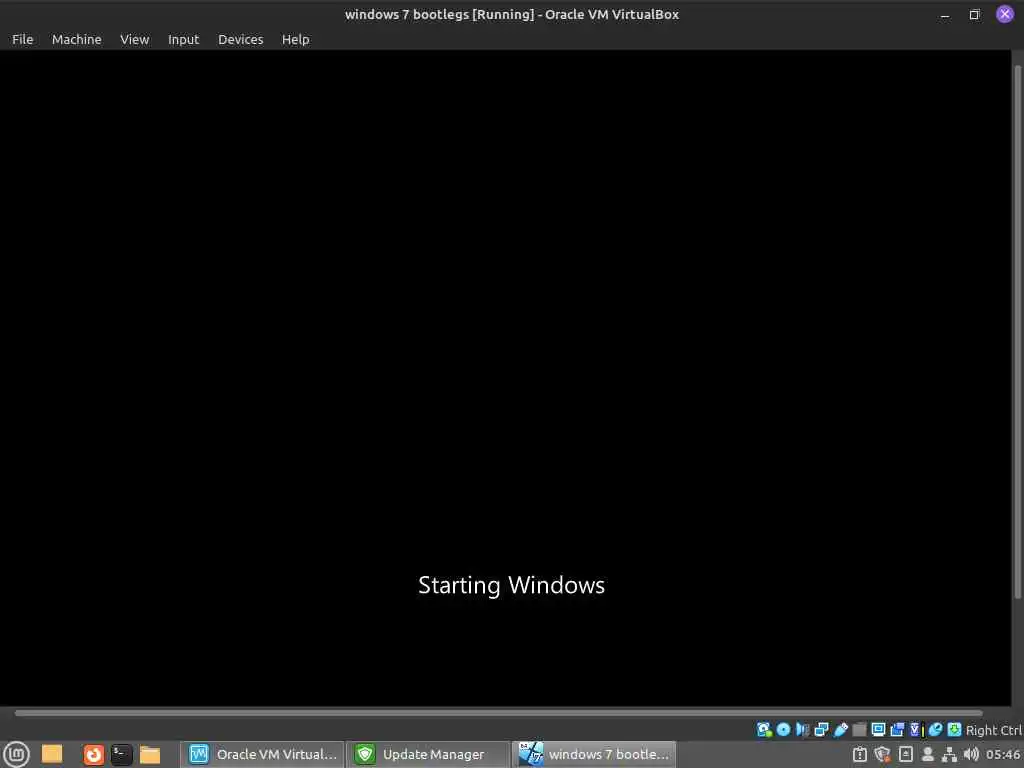Open the Files folder launcher in panel
Viewport: 1024px width, 768px height.
coord(150,754)
